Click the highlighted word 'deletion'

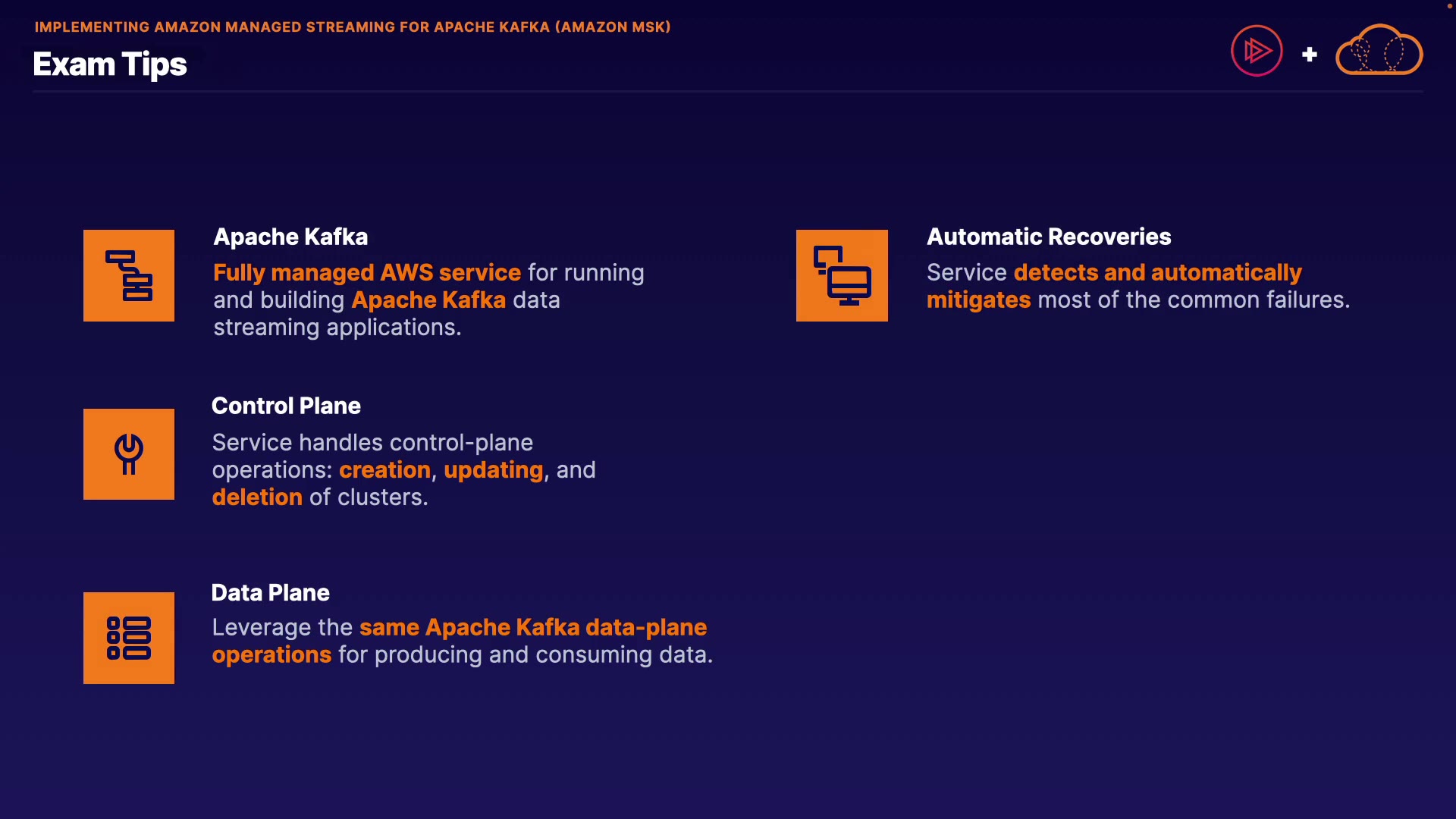coord(257,497)
